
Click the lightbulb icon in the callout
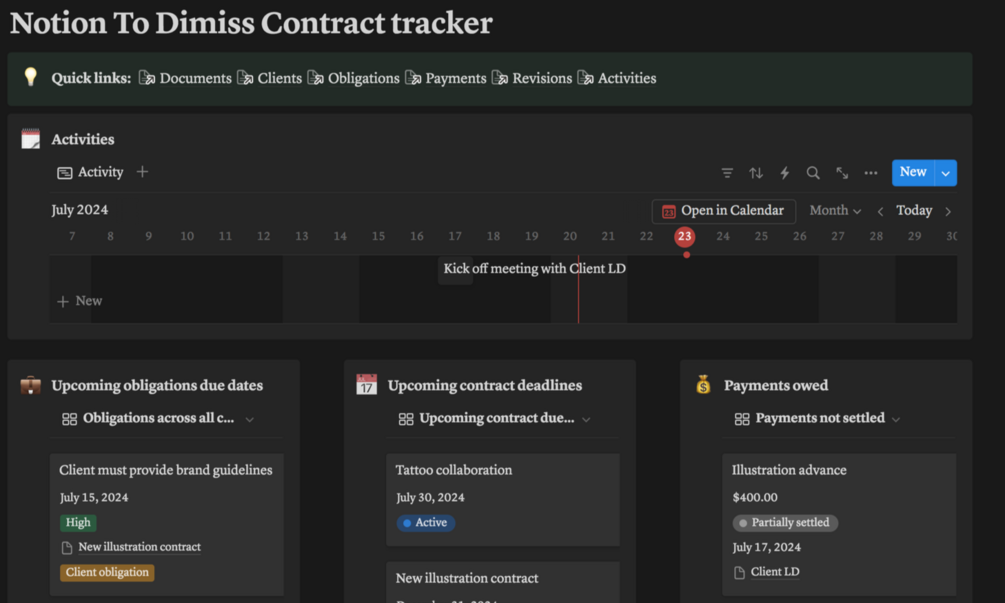click(30, 77)
